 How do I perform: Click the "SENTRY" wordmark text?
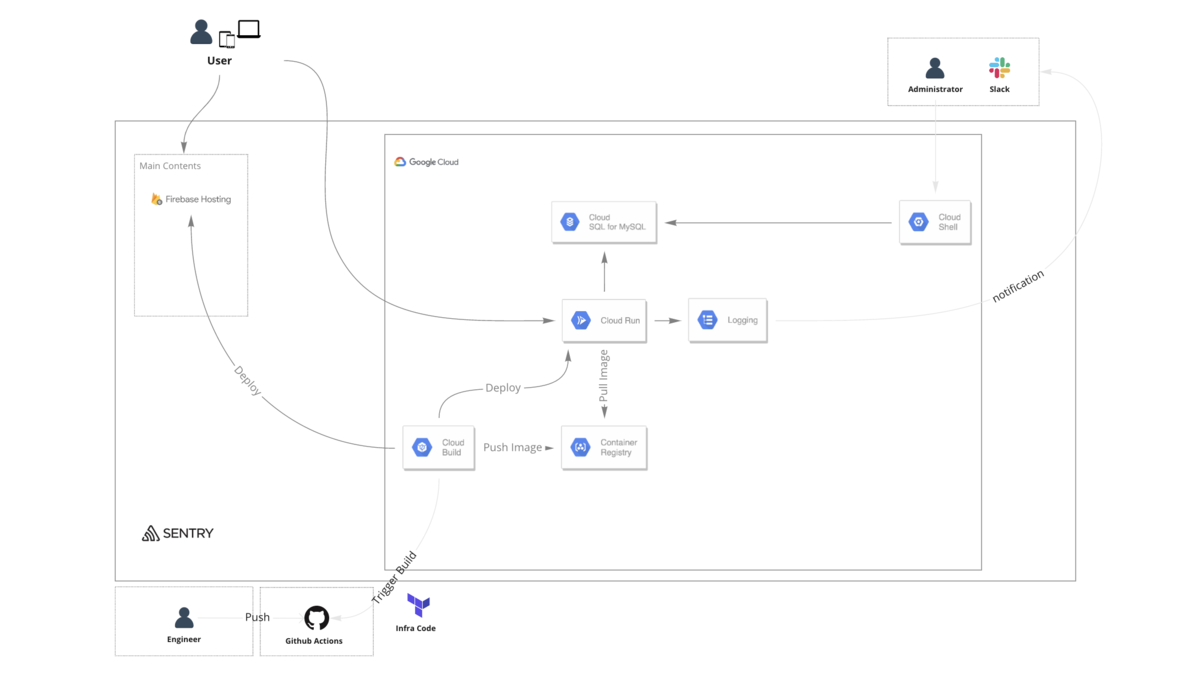(x=188, y=534)
